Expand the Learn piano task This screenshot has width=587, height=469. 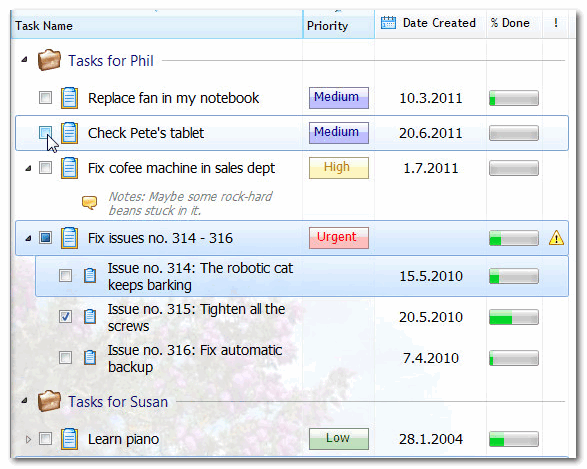tap(28, 439)
